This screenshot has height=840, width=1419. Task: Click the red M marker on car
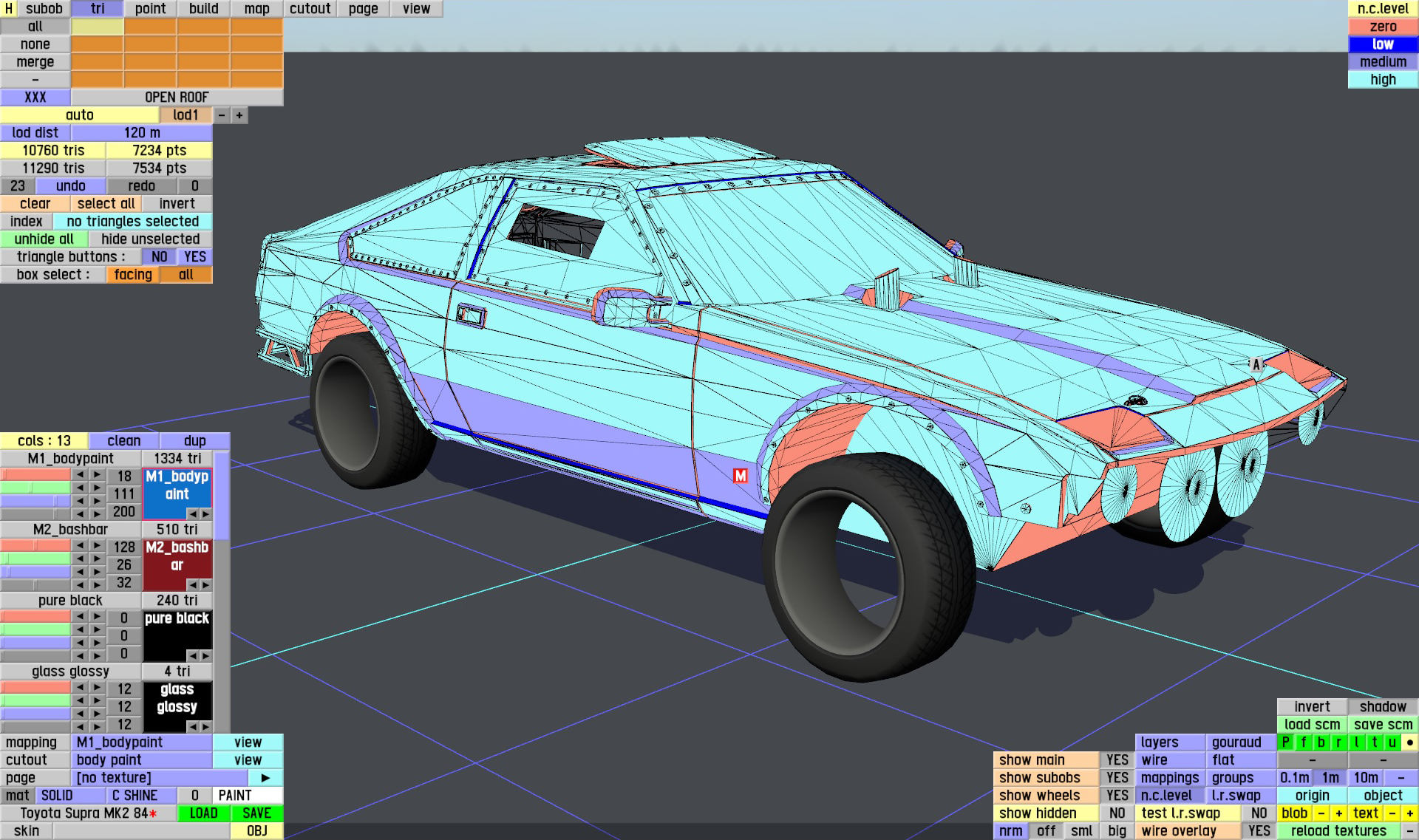click(740, 476)
